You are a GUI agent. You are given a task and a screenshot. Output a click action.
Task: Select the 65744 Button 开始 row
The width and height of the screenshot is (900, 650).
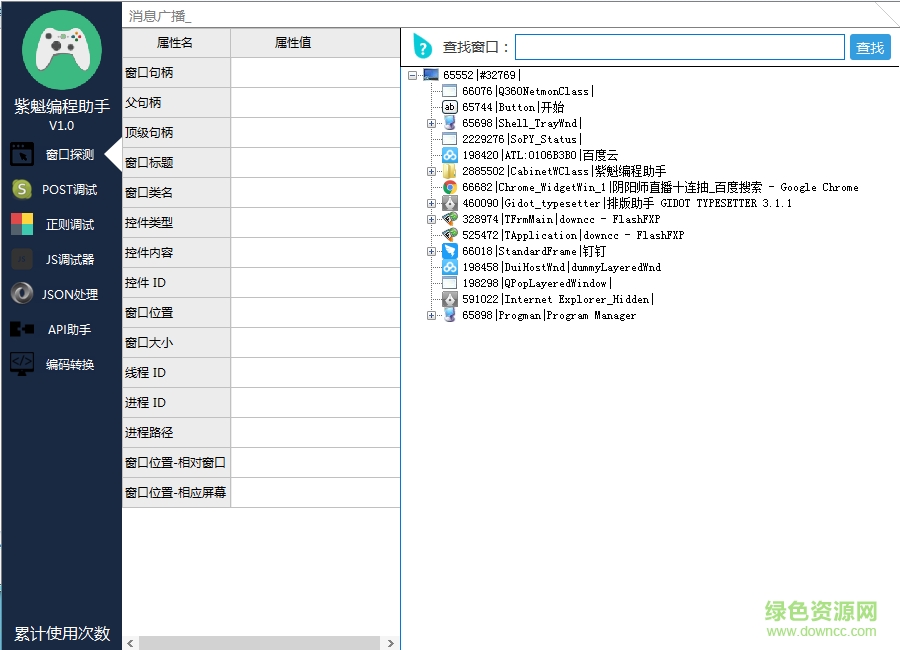click(513, 107)
